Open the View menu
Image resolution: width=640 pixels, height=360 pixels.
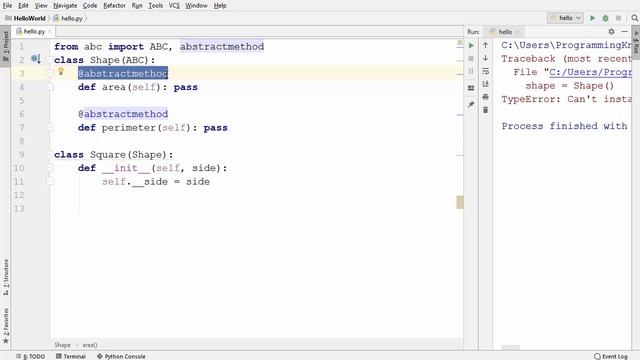point(41,5)
